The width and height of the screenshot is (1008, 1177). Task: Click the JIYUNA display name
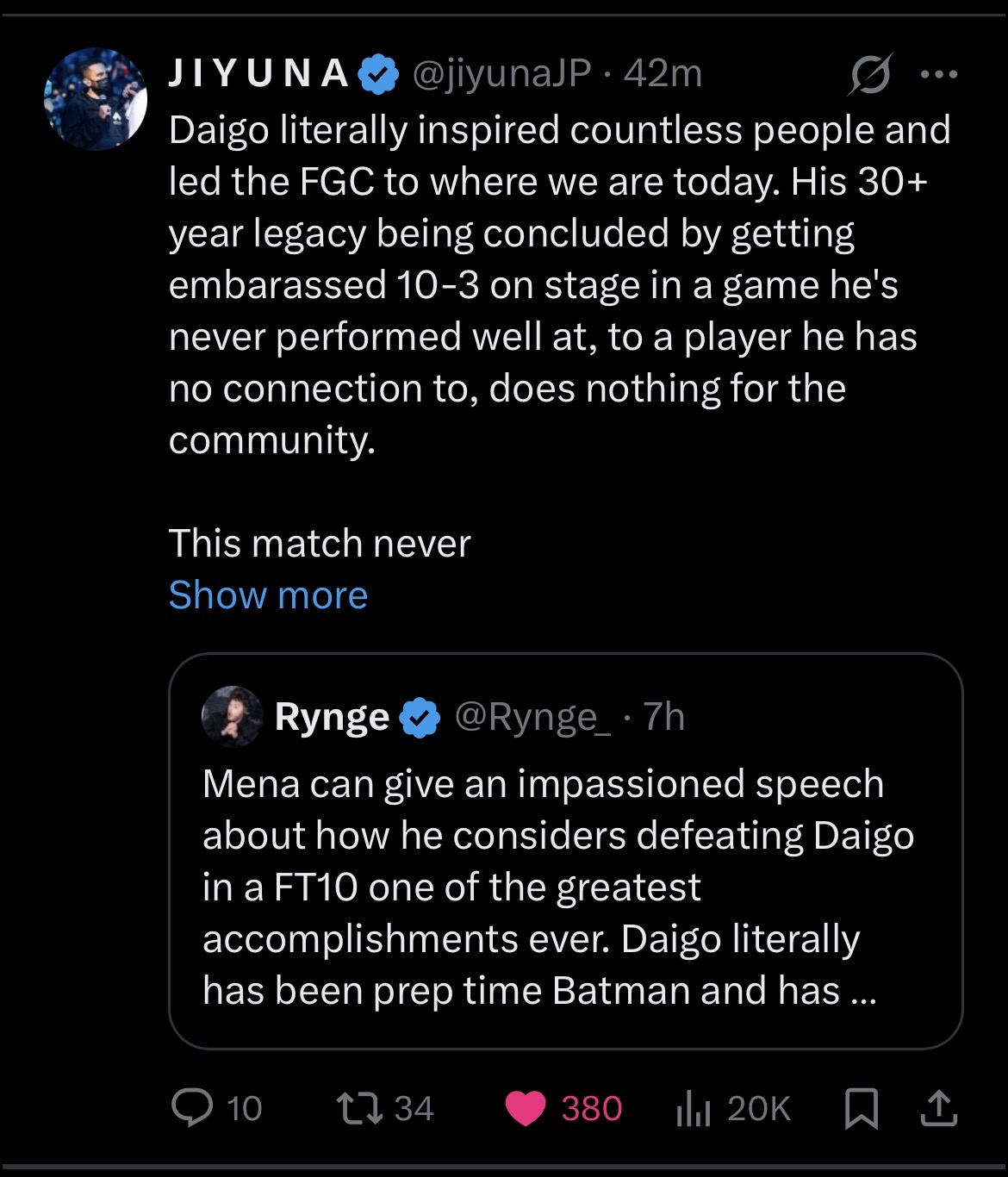(258, 74)
